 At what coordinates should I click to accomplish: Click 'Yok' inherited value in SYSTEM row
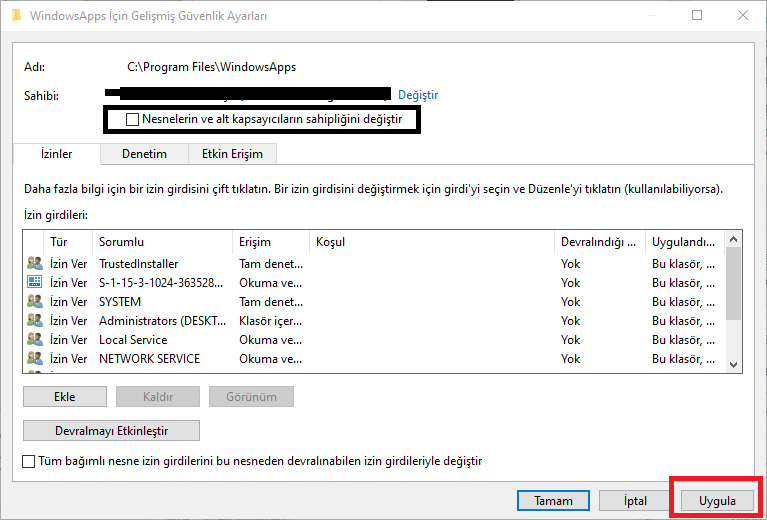(x=570, y=302)
